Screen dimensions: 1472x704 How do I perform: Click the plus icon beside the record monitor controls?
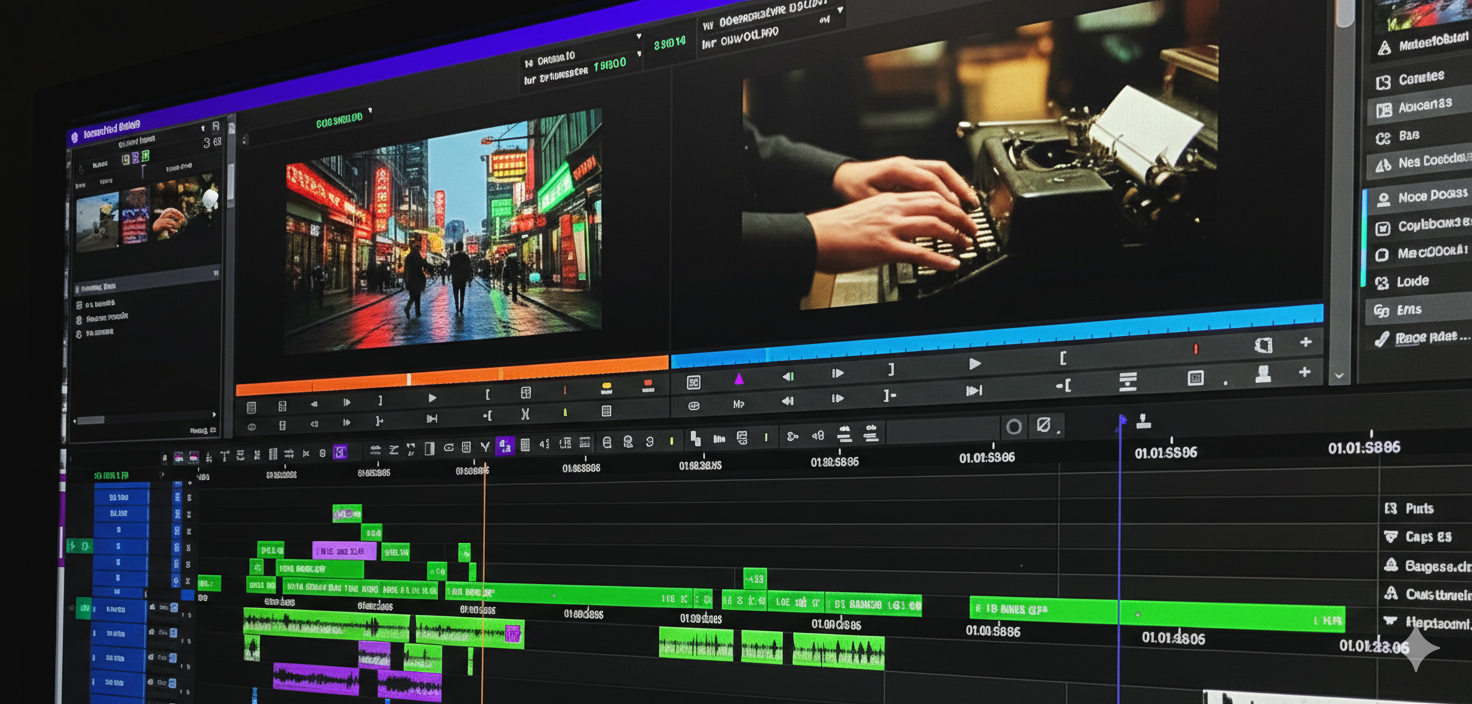(x=1305, y=343)
